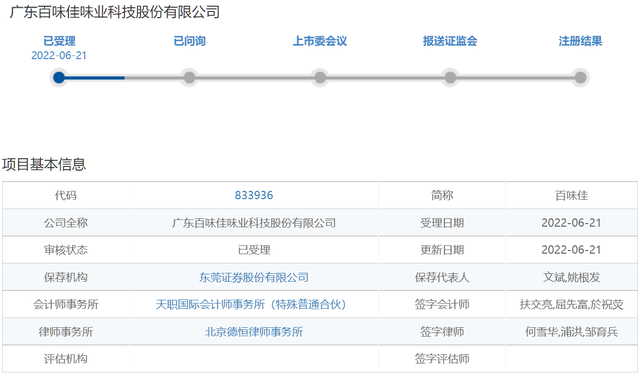Click the blue 已受理 progress dot
The height and width of the screenshot is (374, 640).
(x=59, y=77)
